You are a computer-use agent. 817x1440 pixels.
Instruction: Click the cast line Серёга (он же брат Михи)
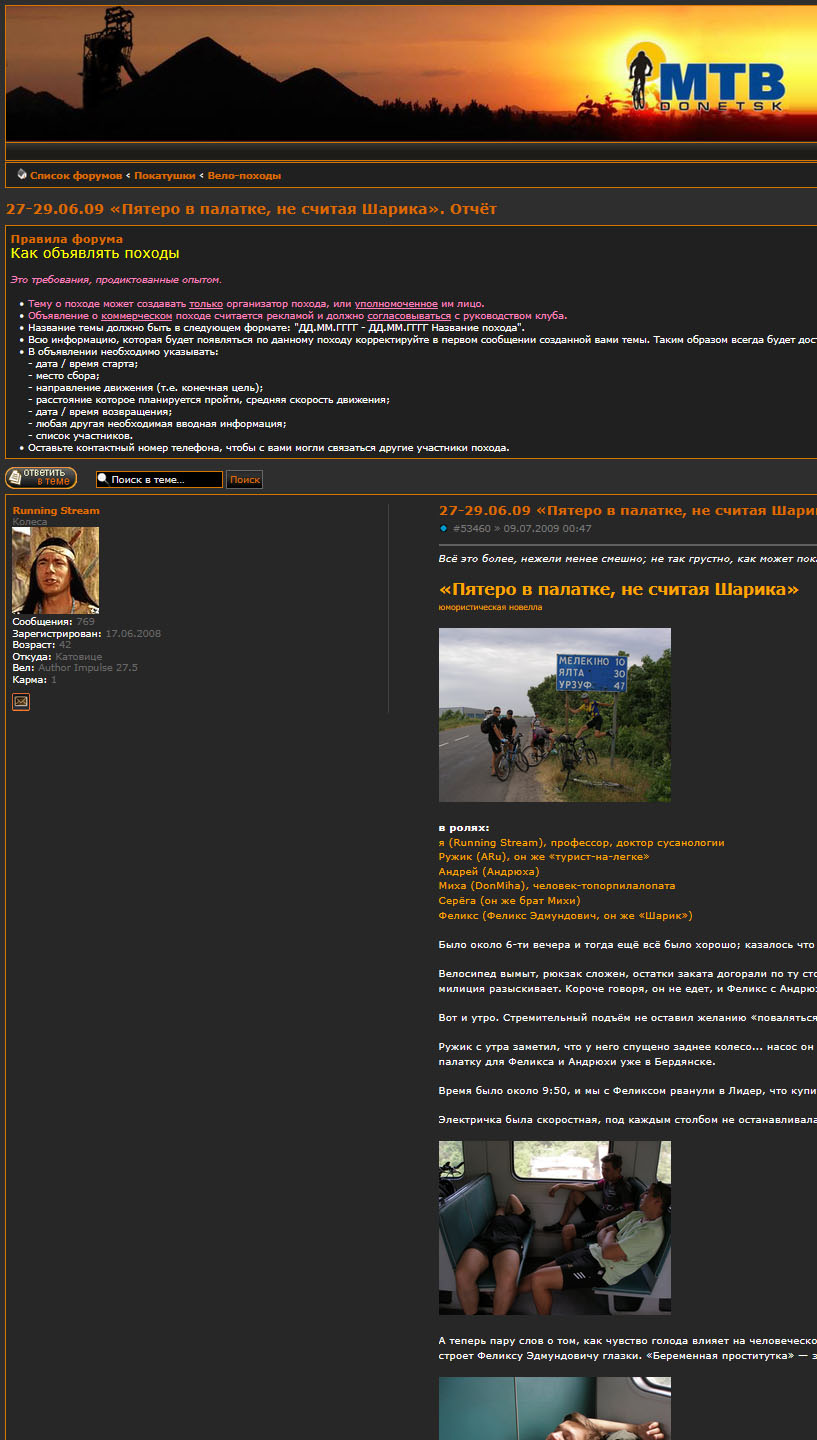click(x=509, y=901)
